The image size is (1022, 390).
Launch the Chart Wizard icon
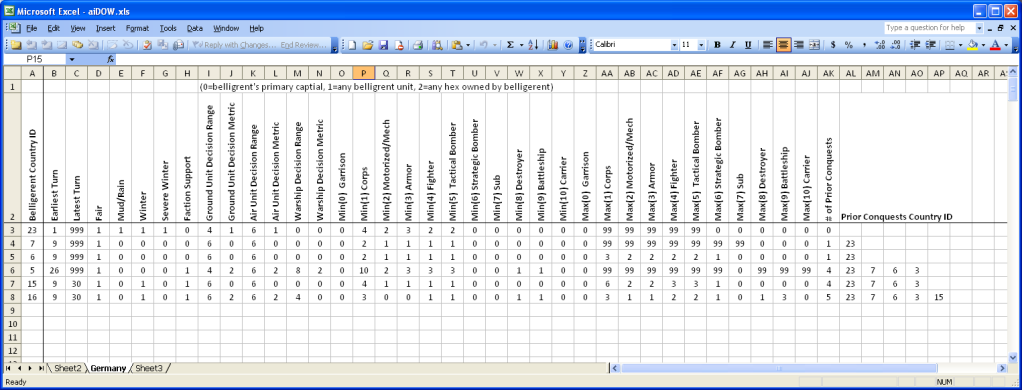click(x=552, y=45)
